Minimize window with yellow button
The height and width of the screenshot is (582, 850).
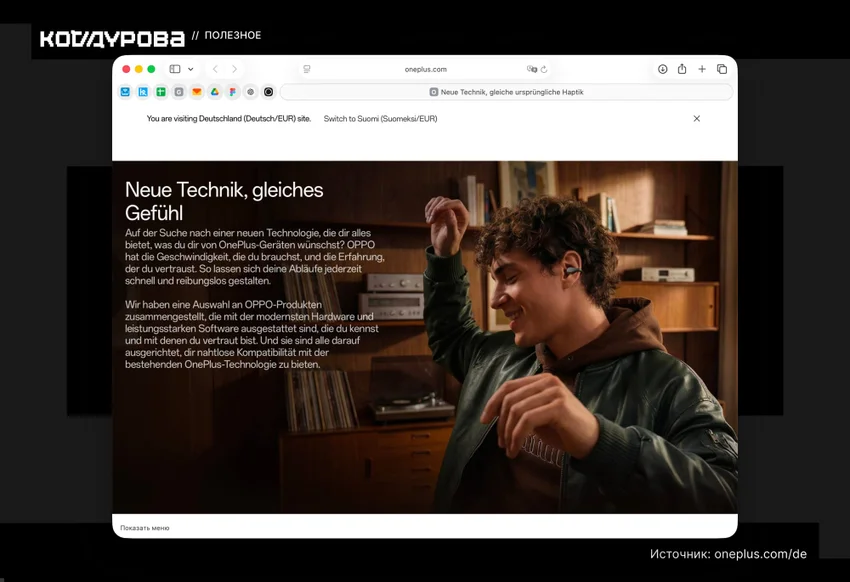[x=139, y=69]
